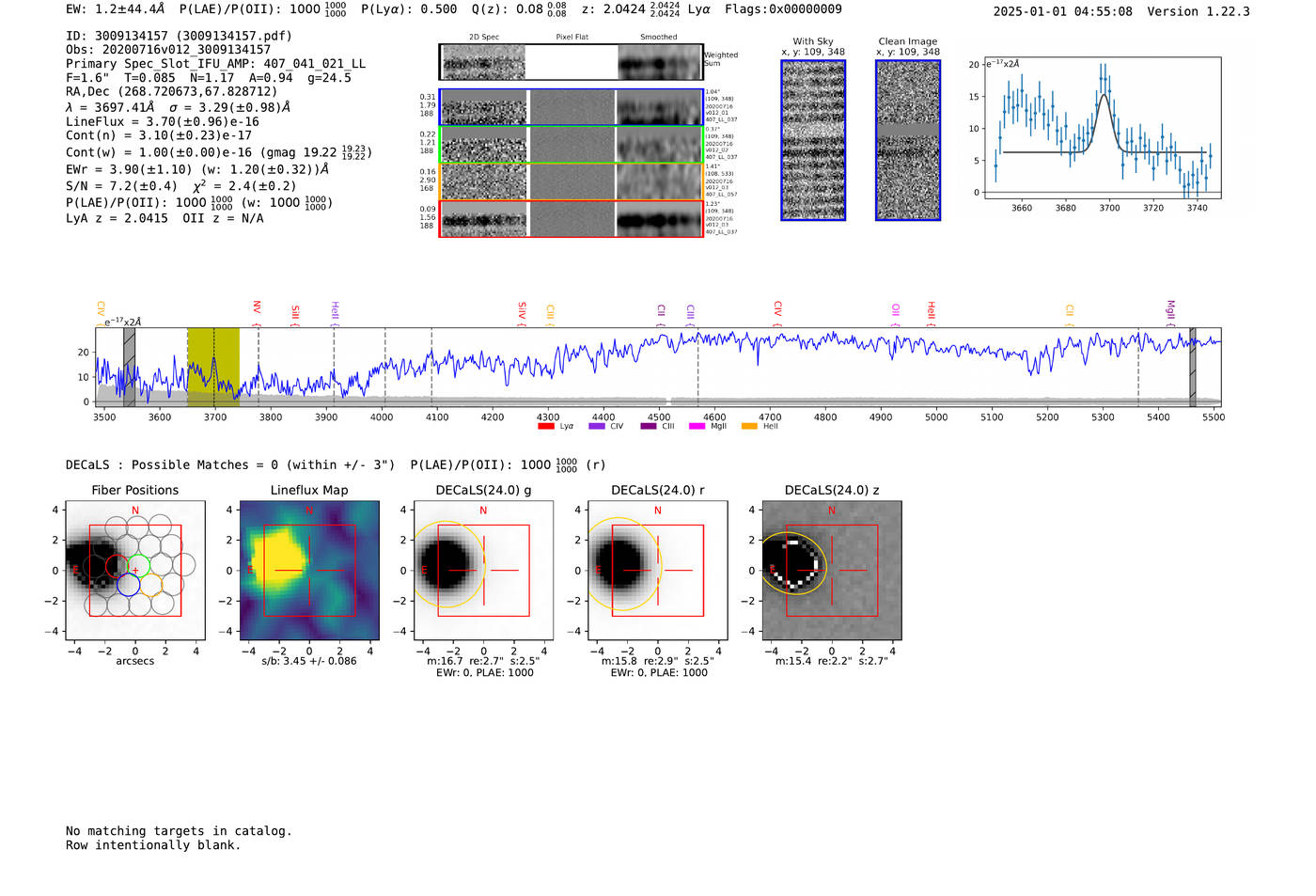
Task: Select the blue-bordered fiber spectrum row
Action: coord(571,107)
